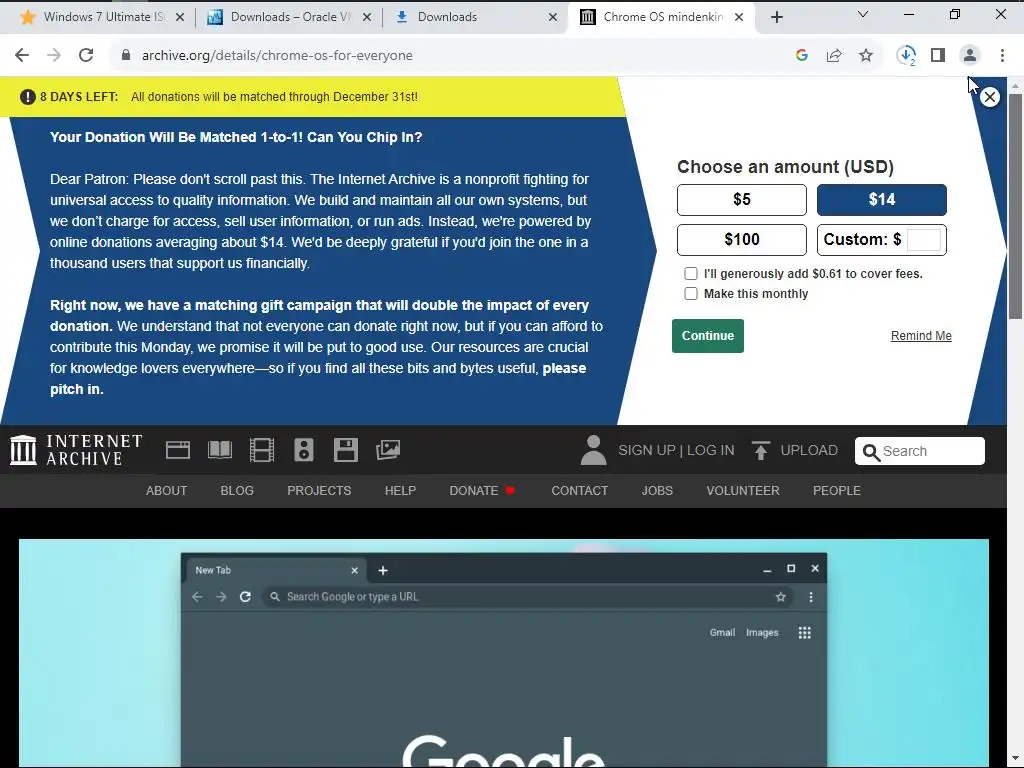Focus the Internet Archive search field

pyautogui.click(x=920, y=451)
